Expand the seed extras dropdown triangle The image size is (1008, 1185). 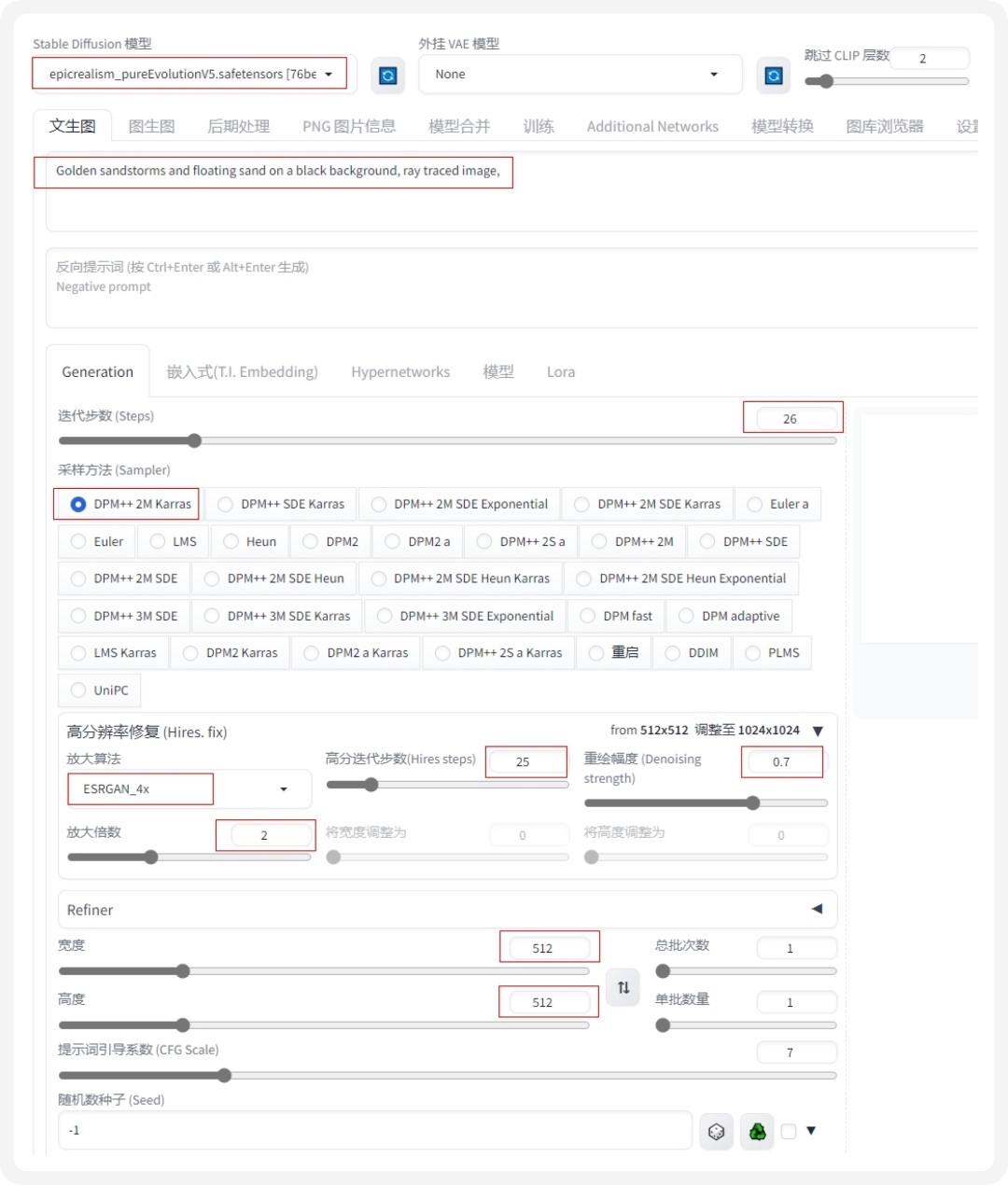coord(810,1131)
